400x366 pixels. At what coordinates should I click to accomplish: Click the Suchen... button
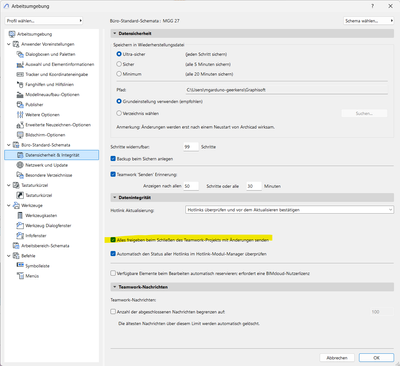click(364, 113)
